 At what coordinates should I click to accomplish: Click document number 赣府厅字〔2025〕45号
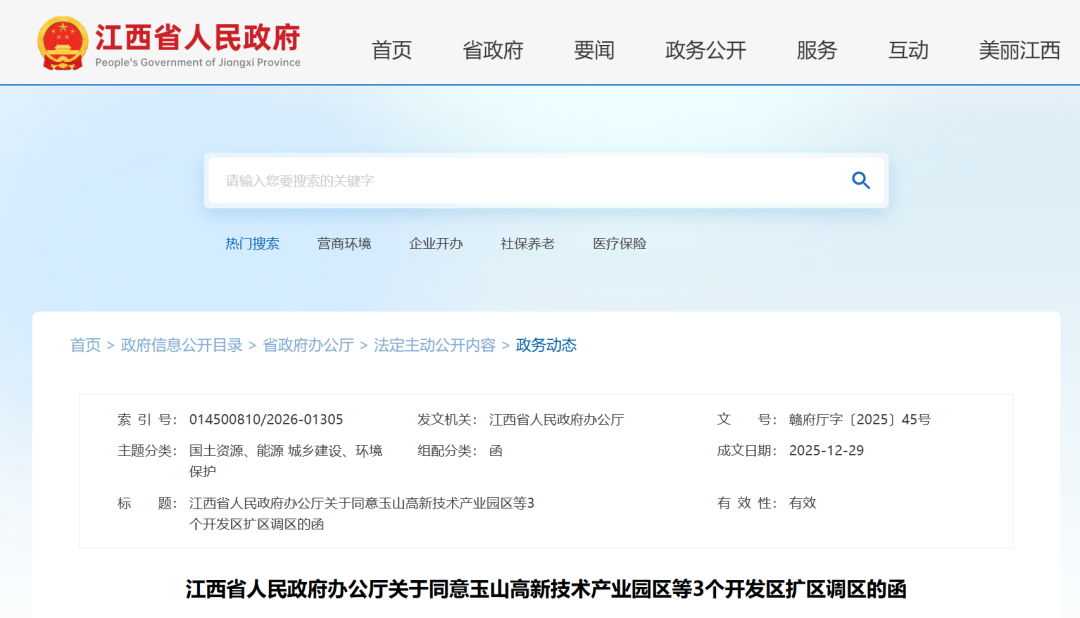[x=860, y=420]
